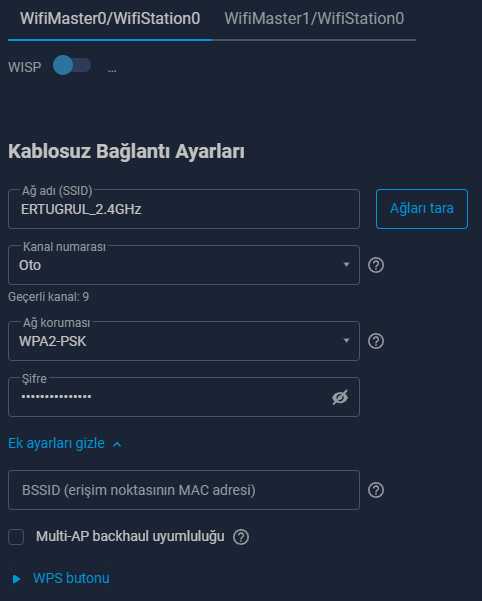Click the Ağ adı (SSID) input field
Viewport: 482px width, 601px height.
184,209
